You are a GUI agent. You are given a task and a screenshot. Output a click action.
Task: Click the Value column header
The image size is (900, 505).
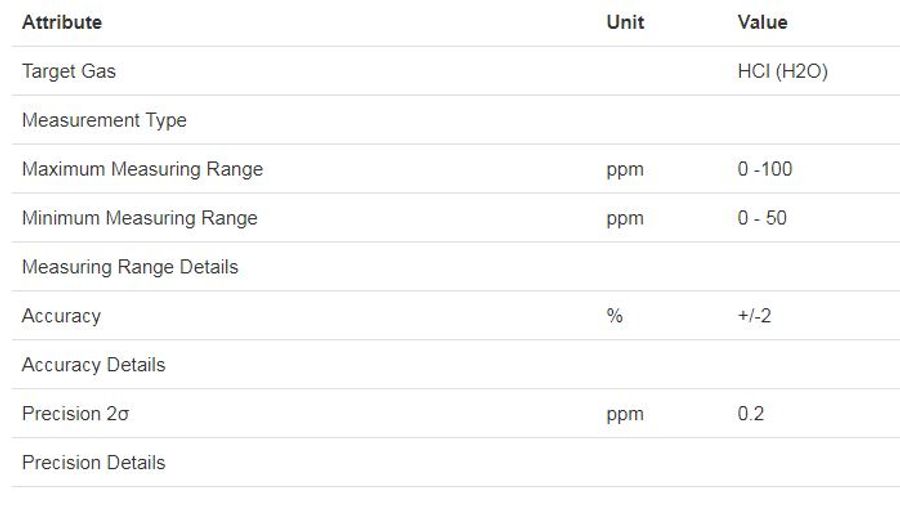[762, 22]
